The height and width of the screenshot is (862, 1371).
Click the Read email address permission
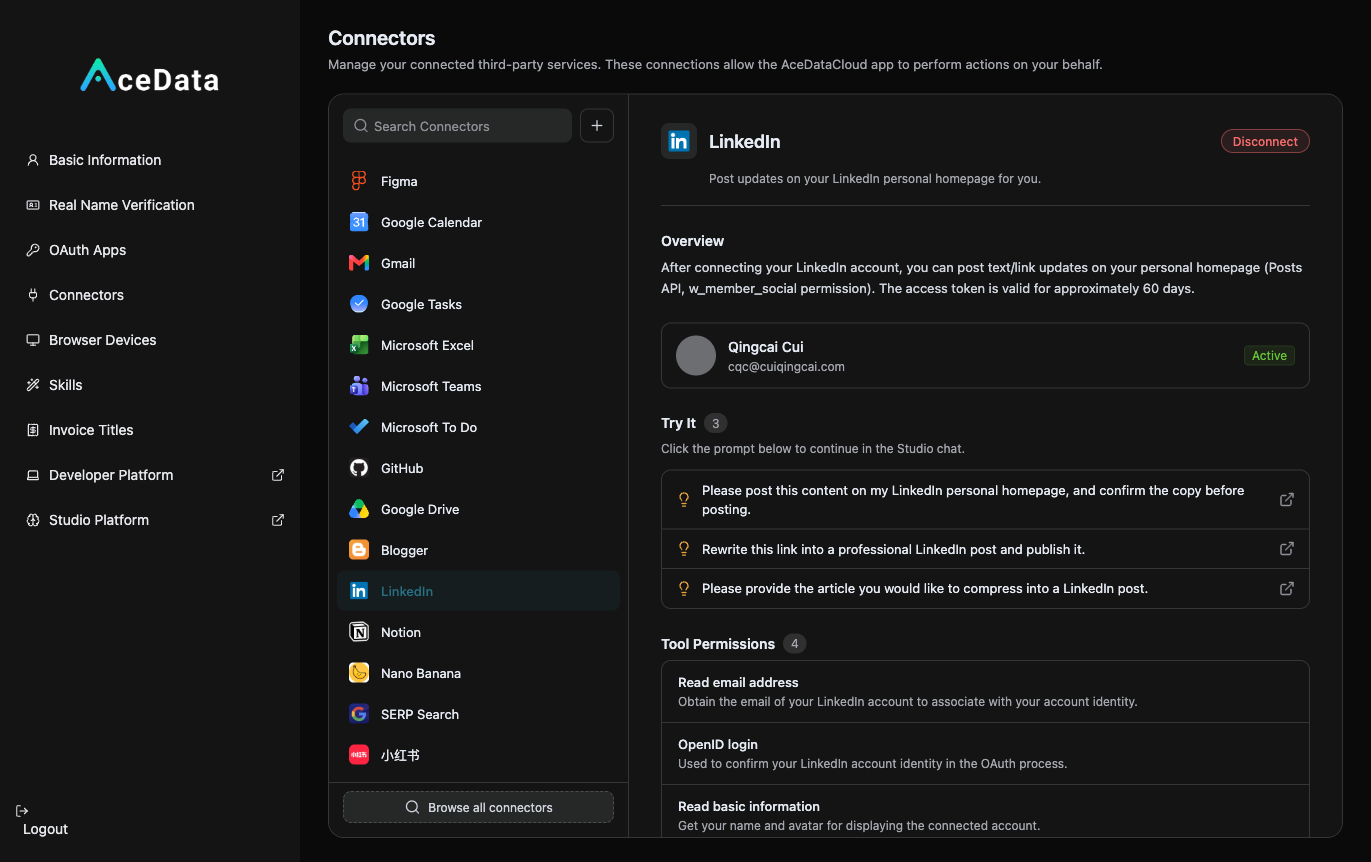tap(985, 692)
